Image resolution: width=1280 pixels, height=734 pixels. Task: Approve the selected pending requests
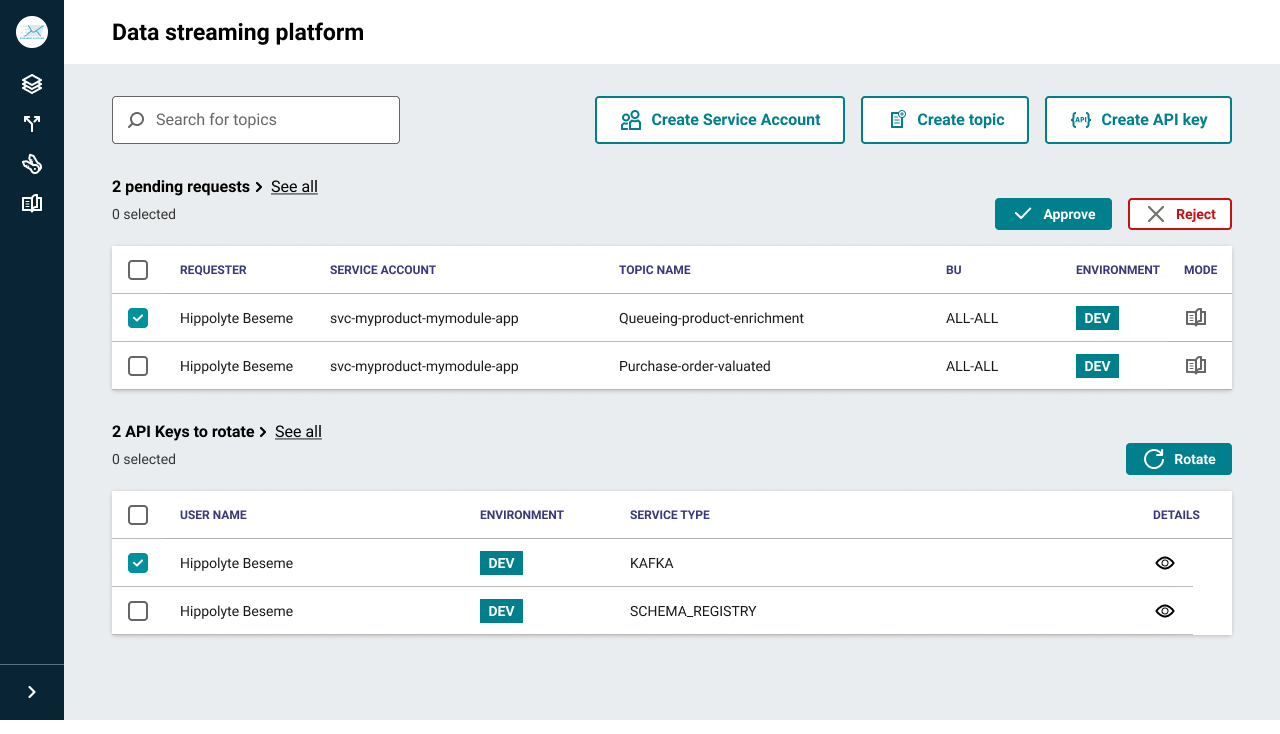[1053, 214]
